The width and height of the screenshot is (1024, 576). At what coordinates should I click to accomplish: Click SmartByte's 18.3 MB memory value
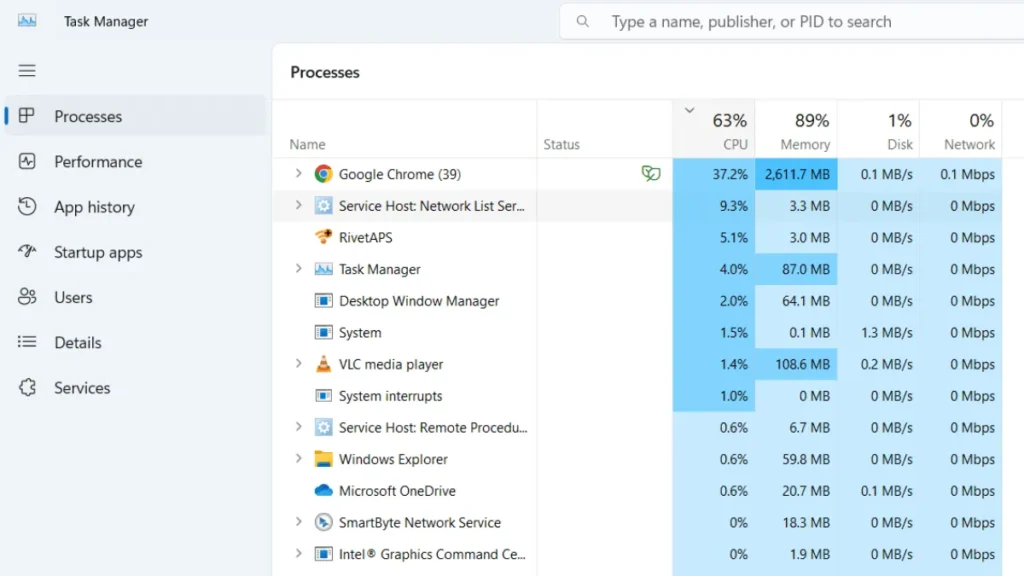coord(806,522)
